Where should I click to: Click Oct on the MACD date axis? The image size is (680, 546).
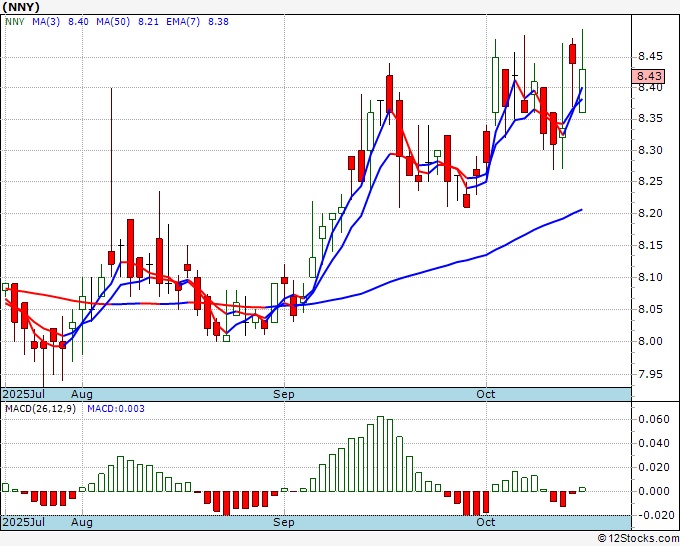[x=485, y=522]
